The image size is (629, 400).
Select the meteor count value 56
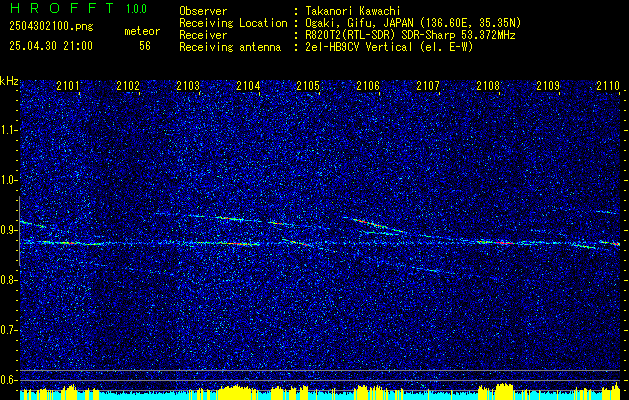point(145,46)
